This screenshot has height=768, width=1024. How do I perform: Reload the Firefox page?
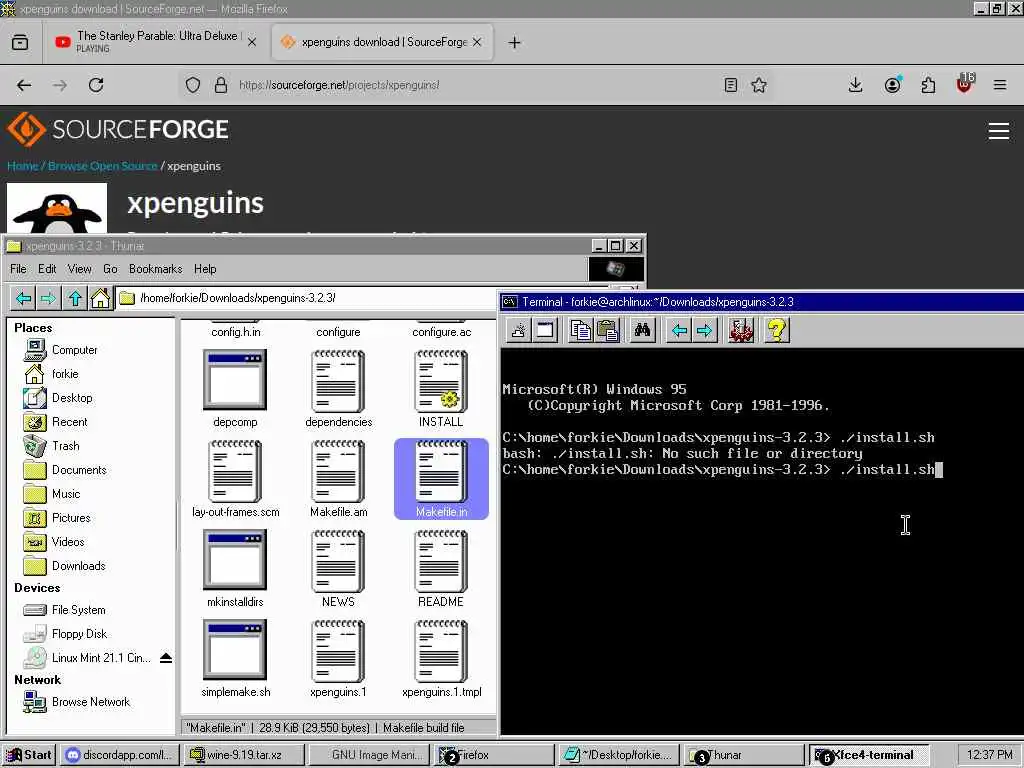(x=96, y=85)
